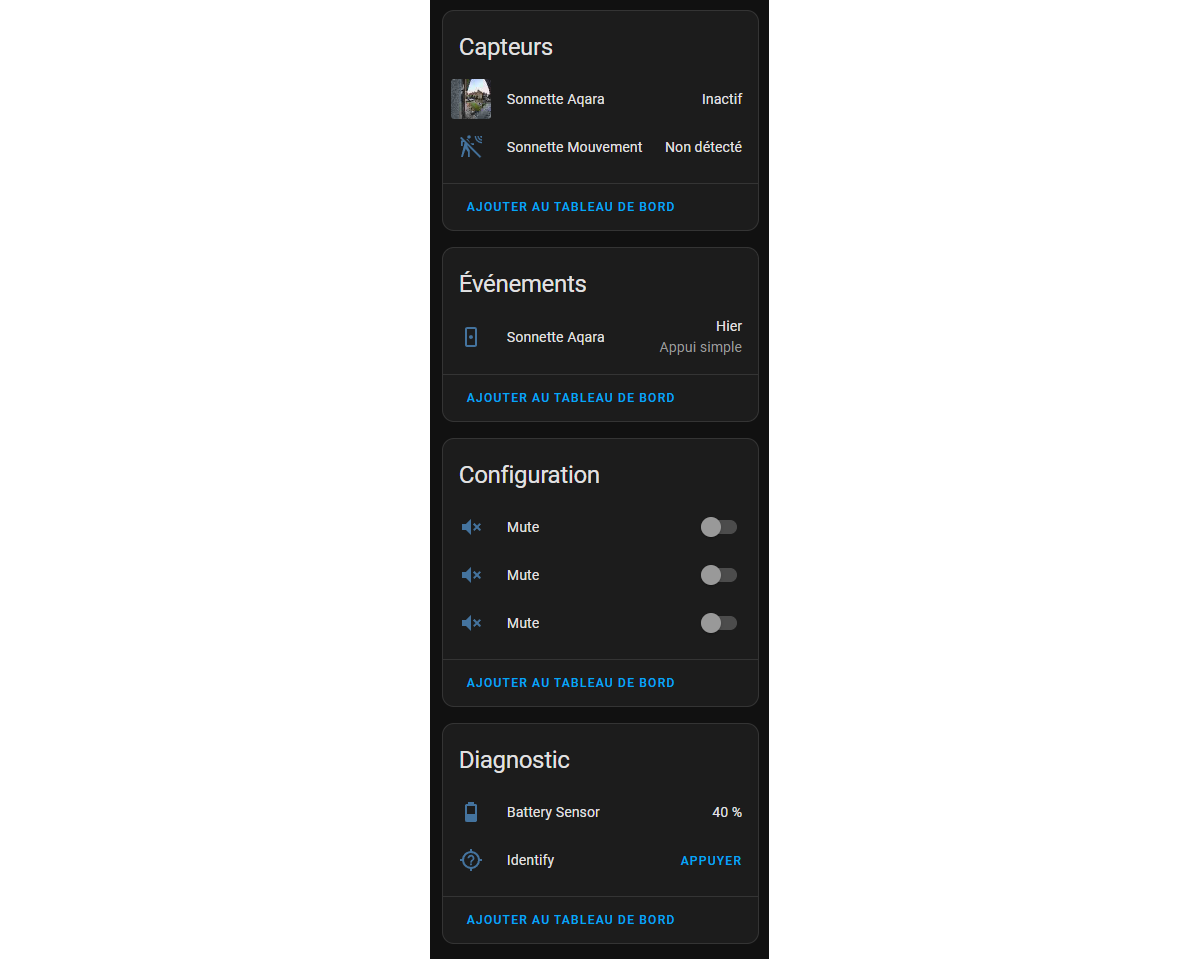
Task: Click the middle Mute label
Action: point(523,575)
